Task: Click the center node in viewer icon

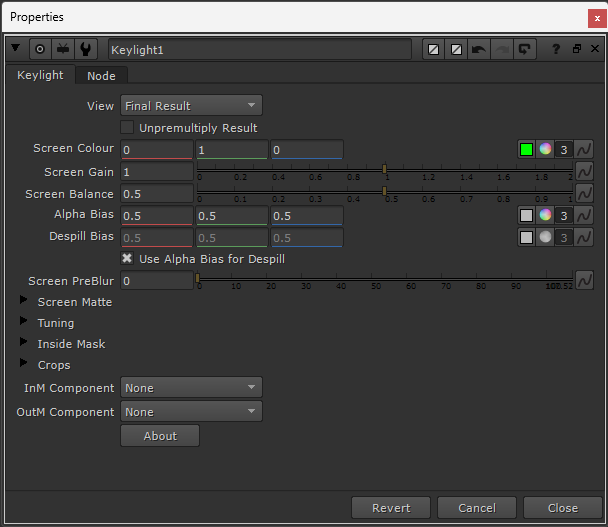Action: [x=40, y=49]
